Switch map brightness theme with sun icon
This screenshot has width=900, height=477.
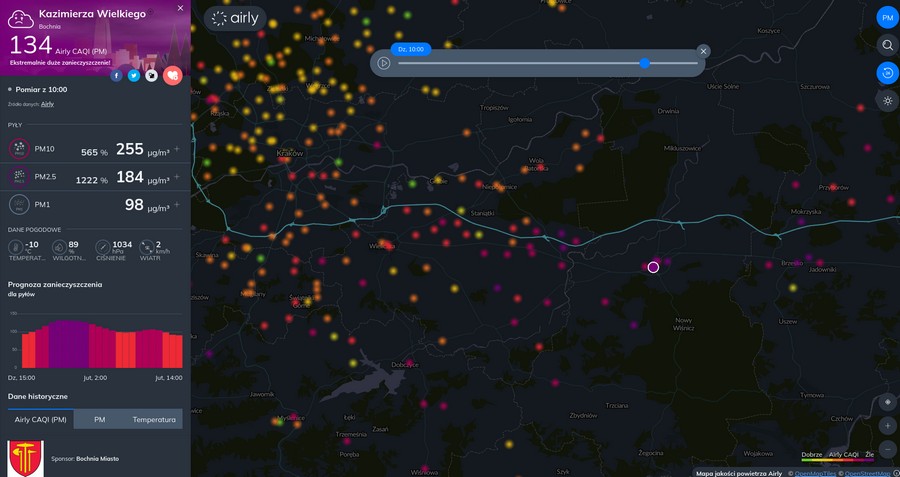point(887,100)
